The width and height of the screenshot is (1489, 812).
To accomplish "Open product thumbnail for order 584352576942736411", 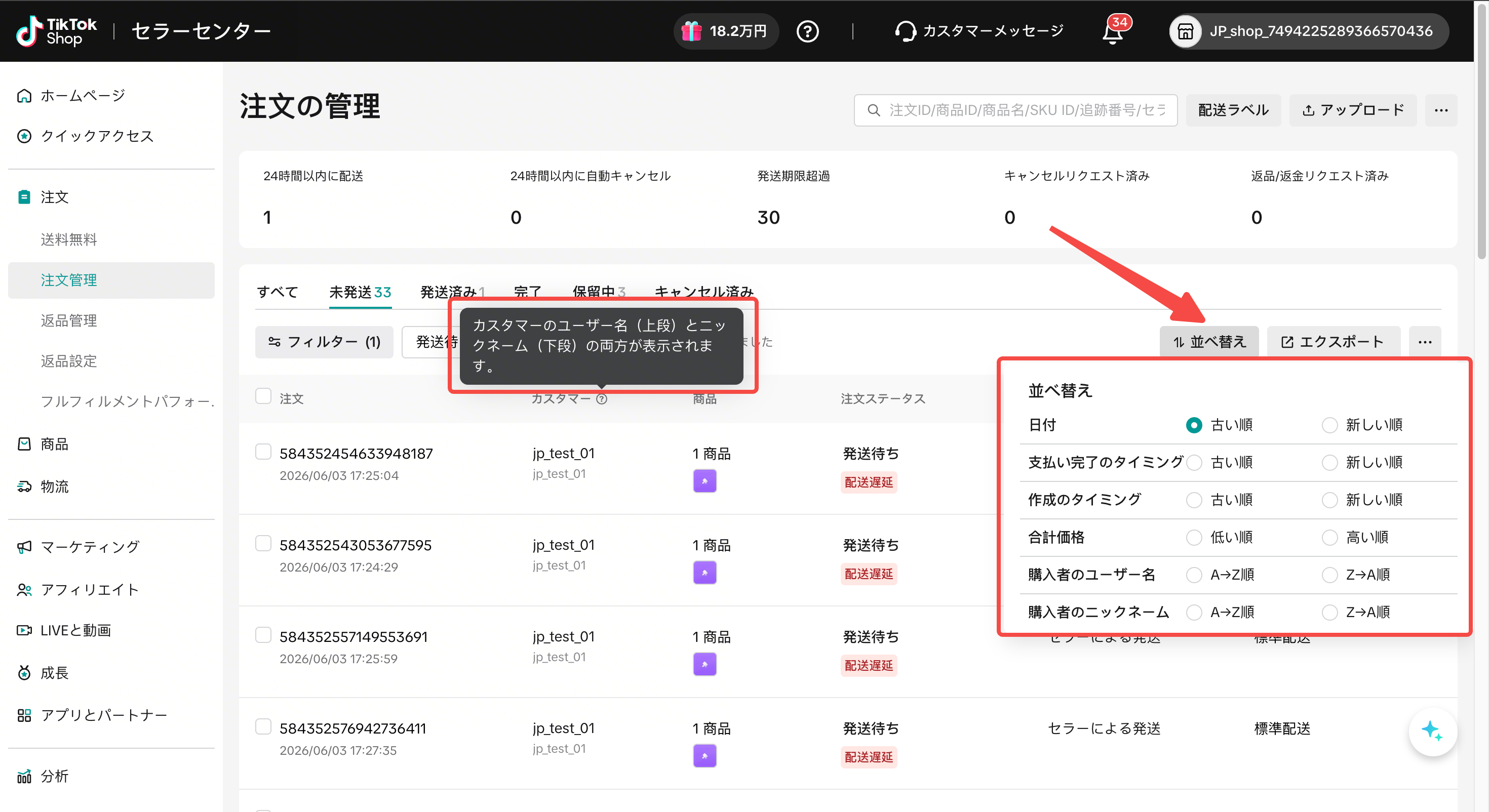I will click(x=704, y=755).
